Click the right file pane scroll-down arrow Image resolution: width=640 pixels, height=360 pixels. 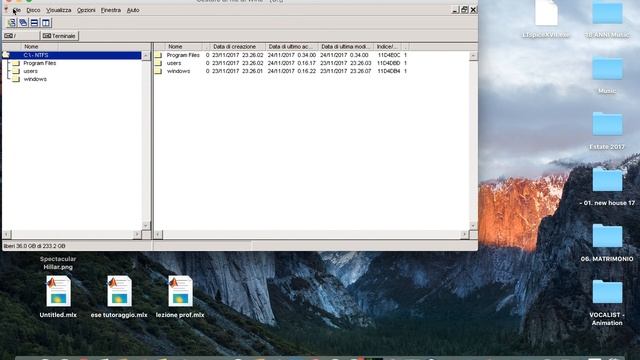pos(473,225)
